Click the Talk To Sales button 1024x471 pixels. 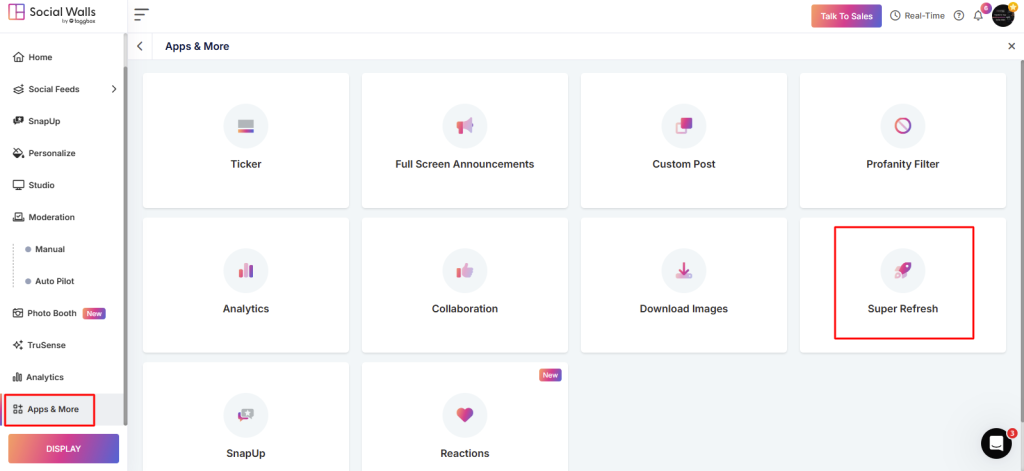click(846, 16)
